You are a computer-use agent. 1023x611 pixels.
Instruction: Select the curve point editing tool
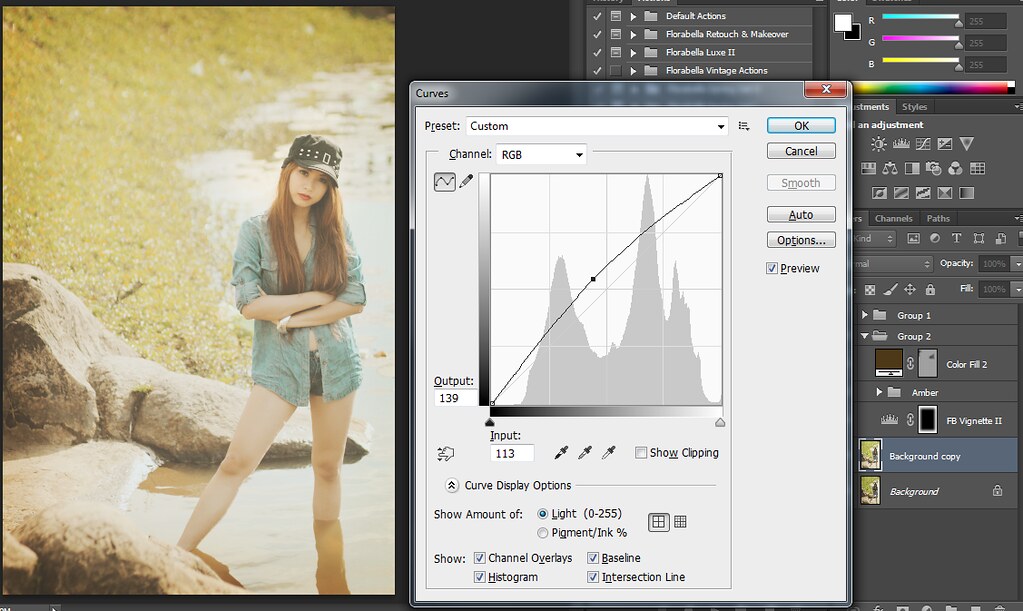click(x=444, y=181)
